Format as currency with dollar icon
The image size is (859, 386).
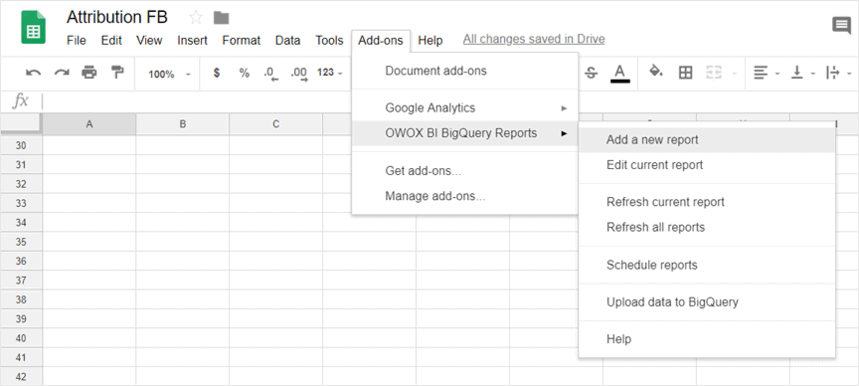point(217,73)
